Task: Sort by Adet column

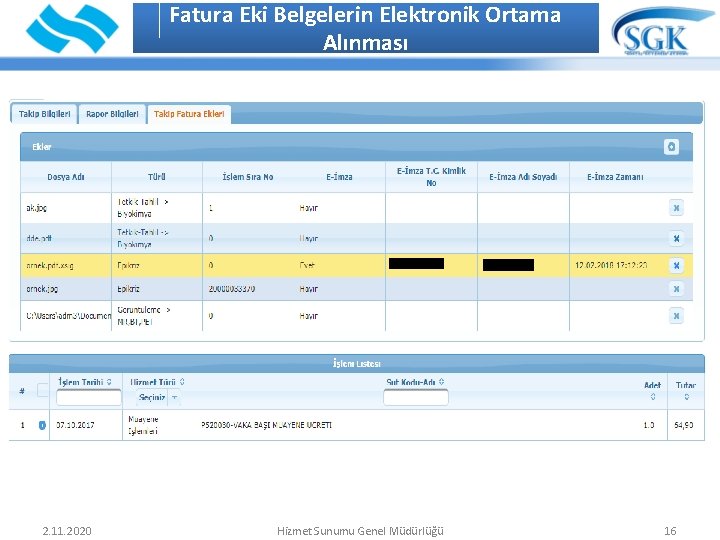Action: (652, 397)
